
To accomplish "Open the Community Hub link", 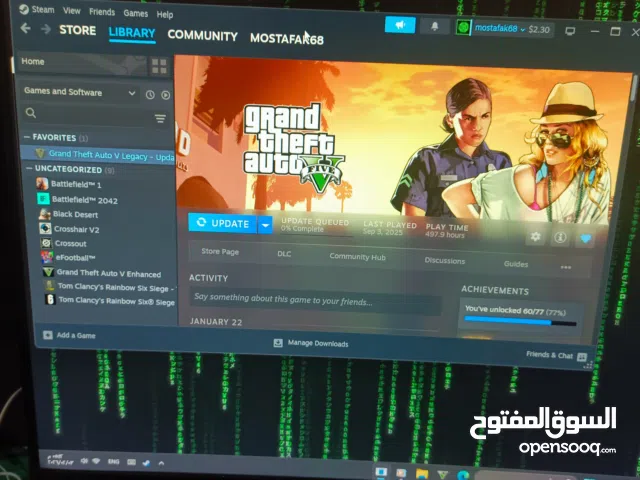I will [358, 256].
